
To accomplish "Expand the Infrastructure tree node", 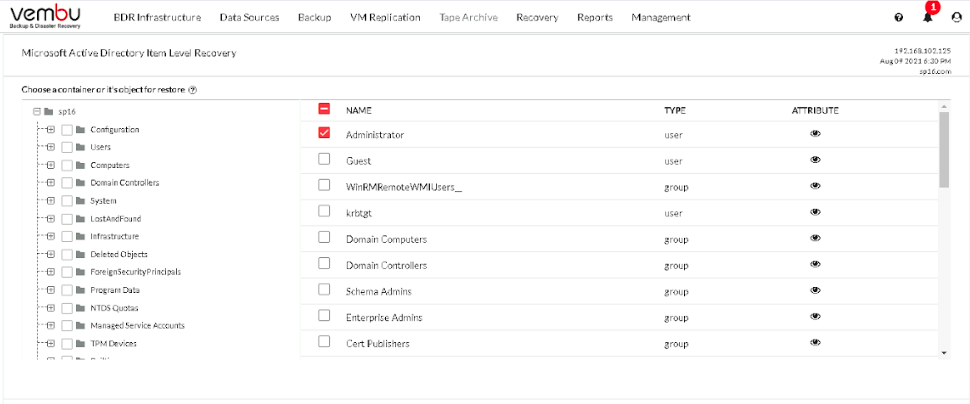I will pyautogui.click(x=51, y=237).
